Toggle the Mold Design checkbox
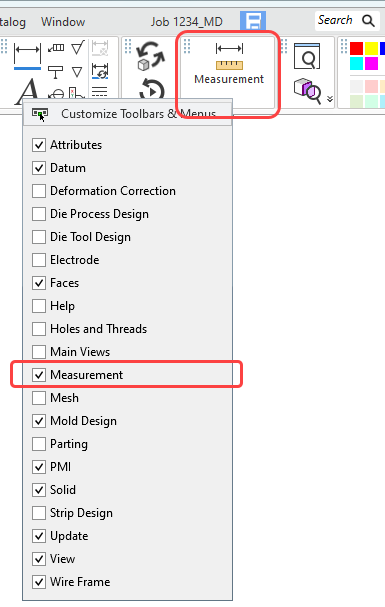This screenshot has height=607, width=385. [x=39, y=420]
